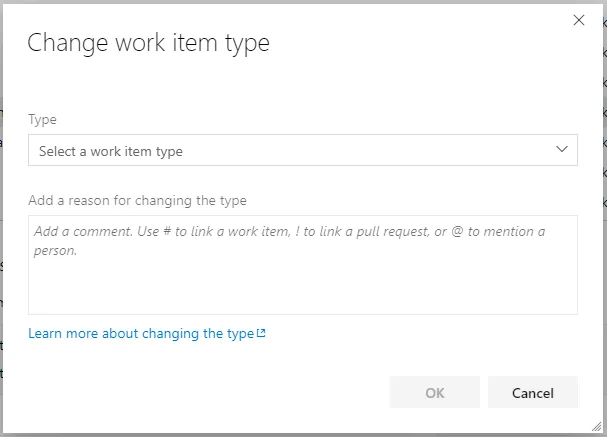Click the Add a reason for changing label

(x=137, y=200)
